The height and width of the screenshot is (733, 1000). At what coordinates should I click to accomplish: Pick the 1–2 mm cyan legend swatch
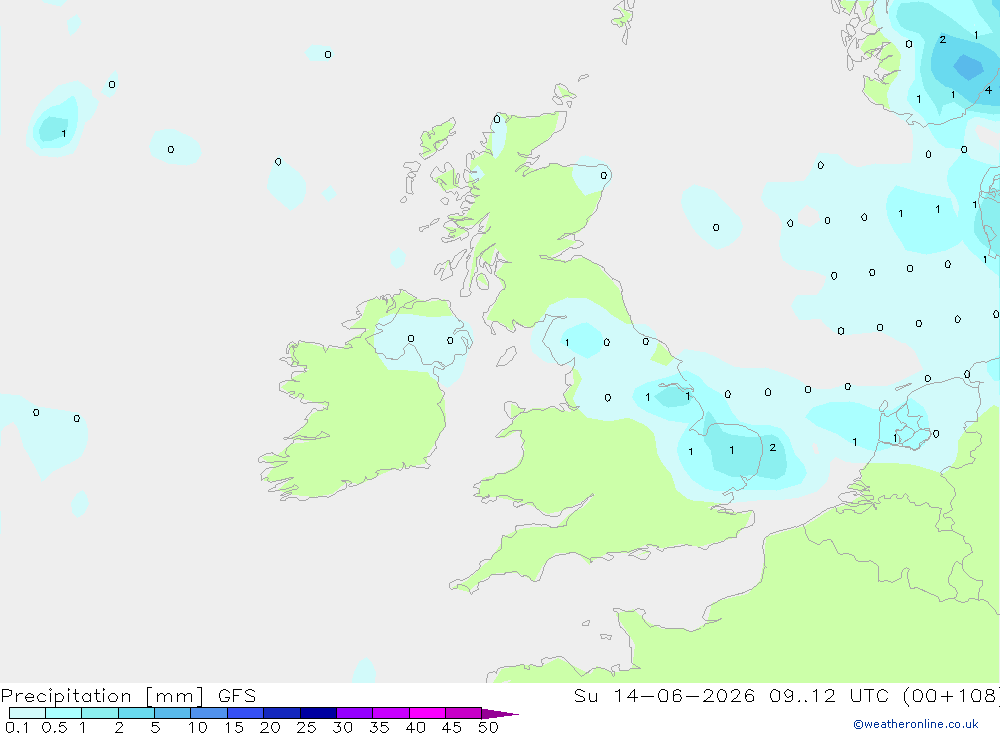click(100, 713)
